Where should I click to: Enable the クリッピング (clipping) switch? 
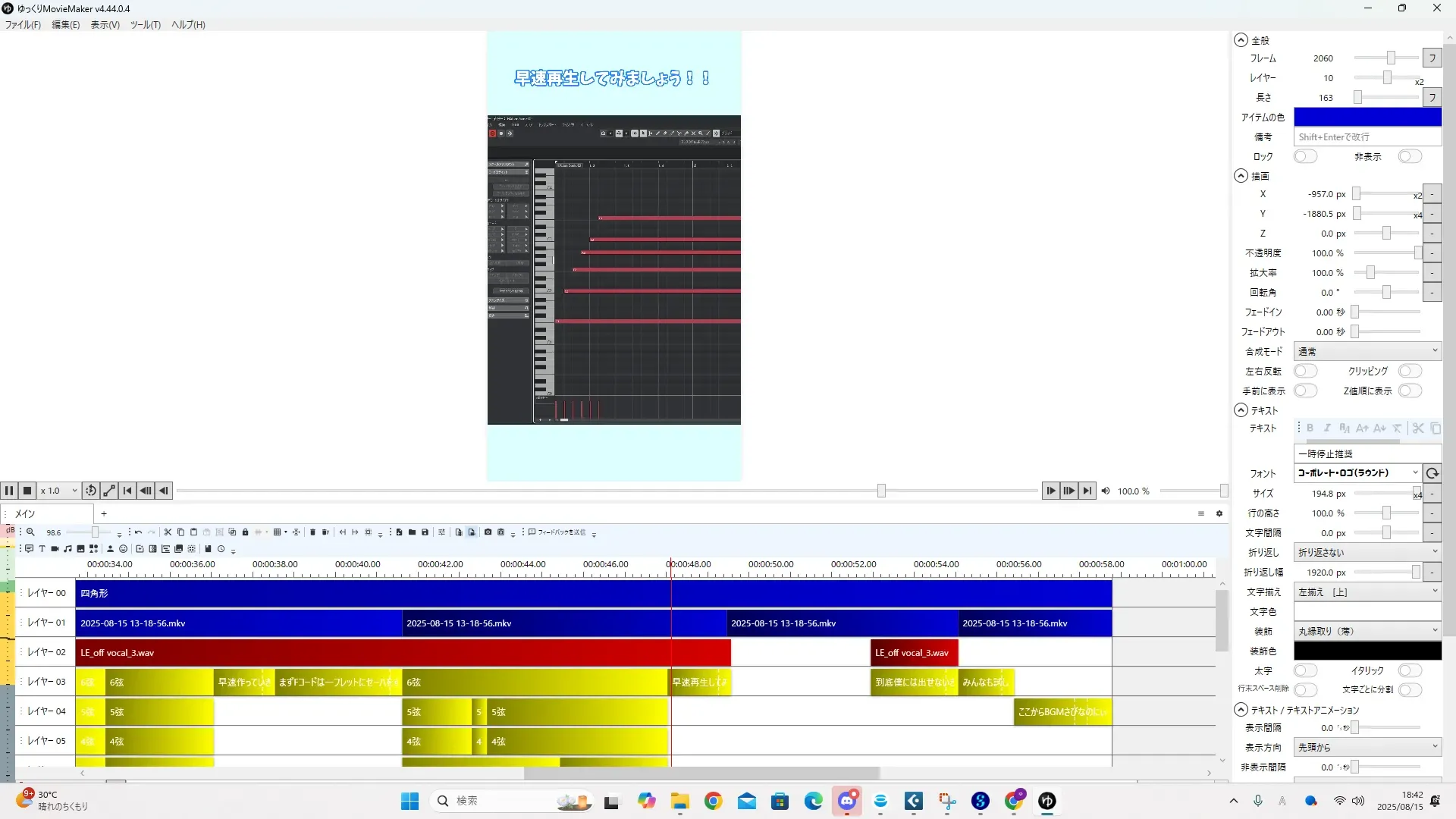tap(1410, 371)
